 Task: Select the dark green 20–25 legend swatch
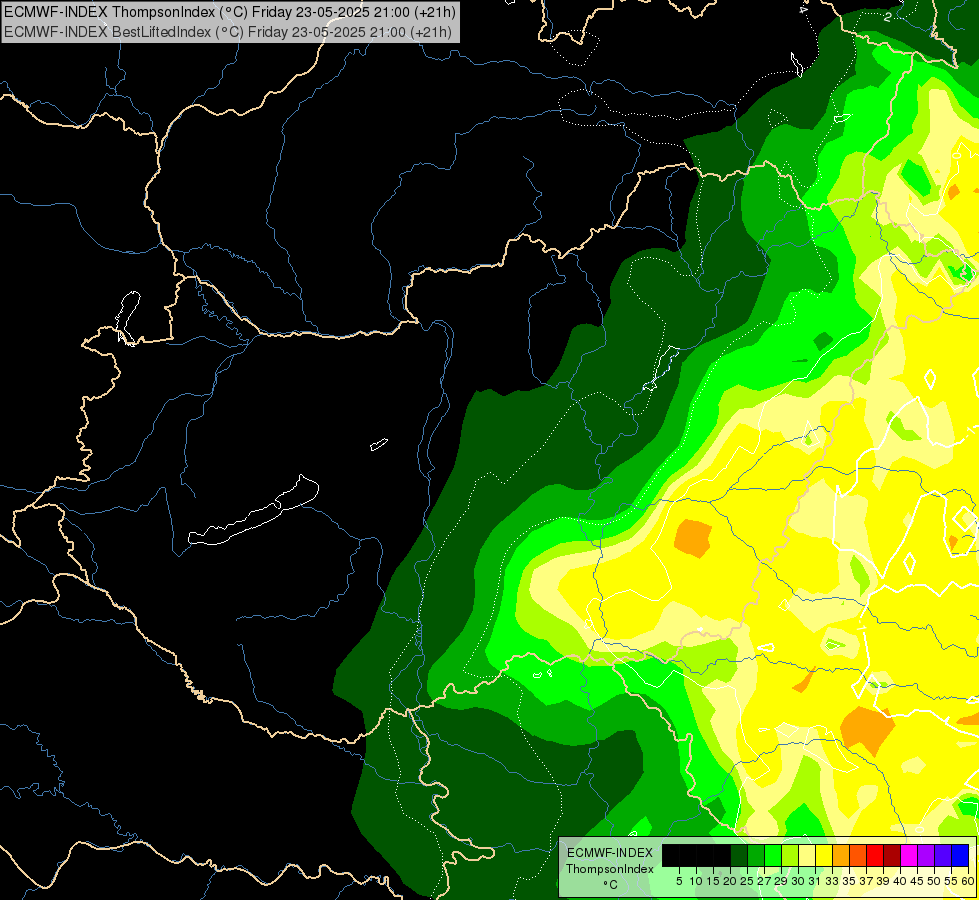pyautogui.click(x=739, y=855)
